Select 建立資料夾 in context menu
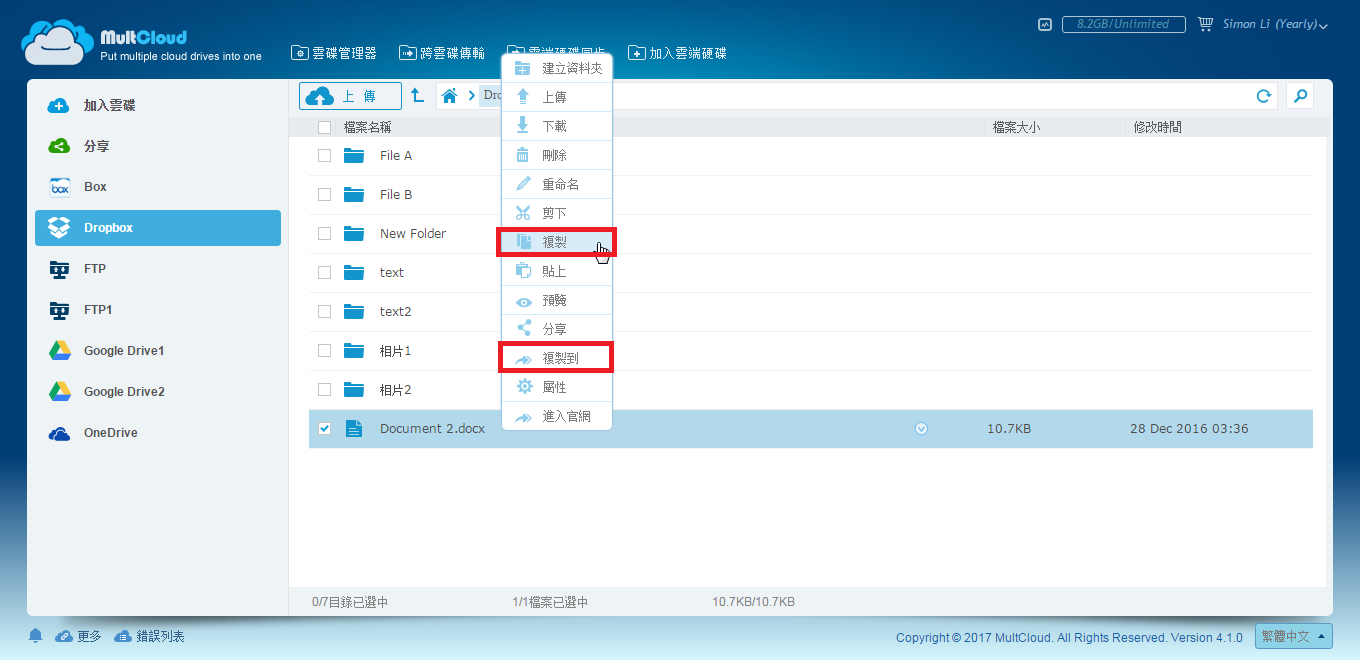 click(x=556, y=68)
